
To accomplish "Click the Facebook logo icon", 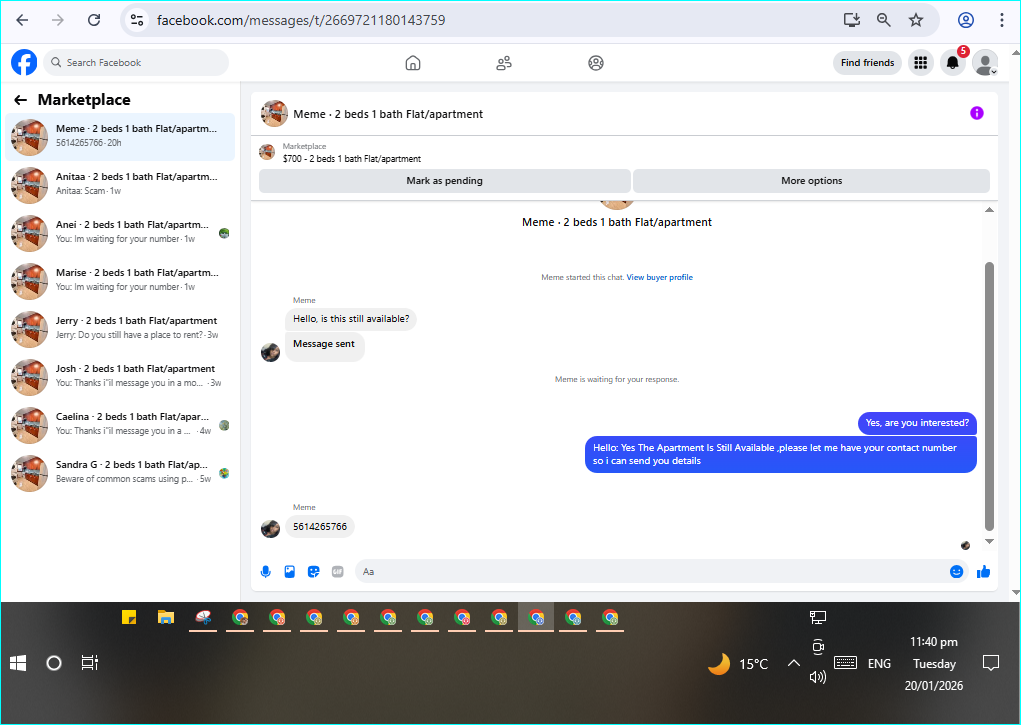I will pyautogui.click(x=24, y=63).
